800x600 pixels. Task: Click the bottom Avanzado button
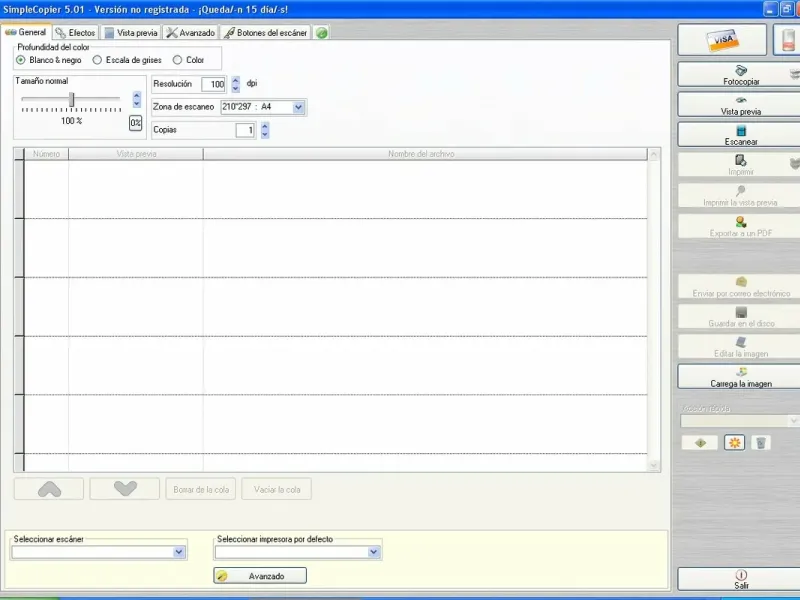pos(260,576)
